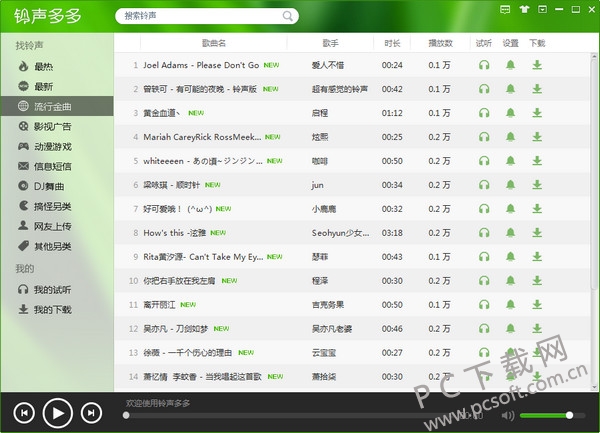Viewport: 600px width, 433px height.
Task: Open 动漫游戏 category
Action: click(x=57, y=147)
